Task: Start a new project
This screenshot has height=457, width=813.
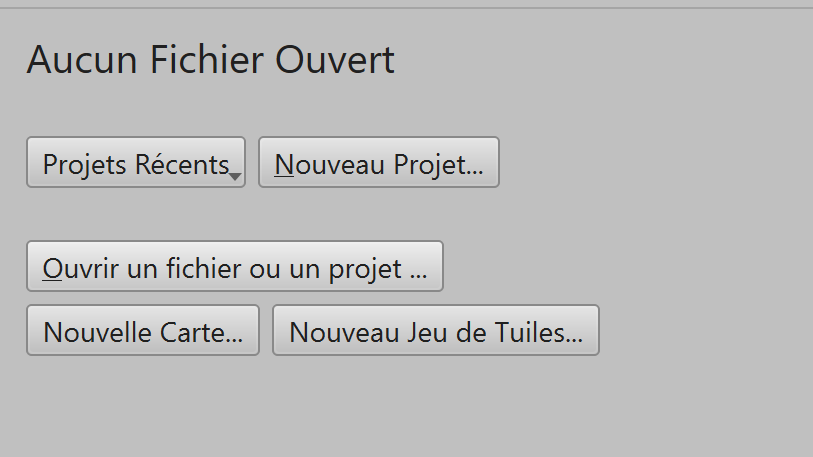Action: [x=378, y=163]
